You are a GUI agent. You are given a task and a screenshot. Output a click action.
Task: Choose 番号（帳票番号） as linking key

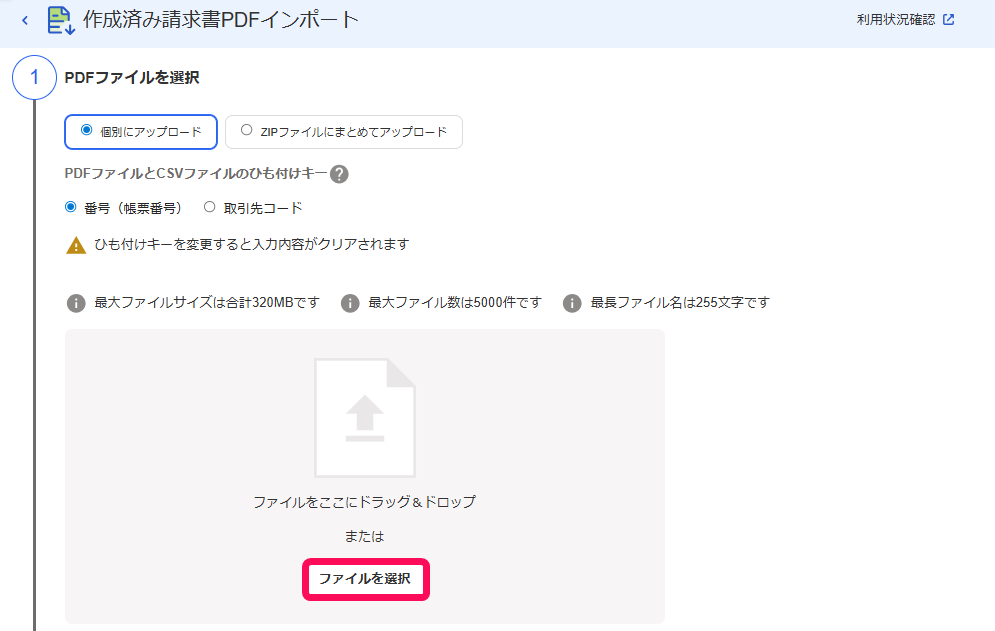coord(124,208)
